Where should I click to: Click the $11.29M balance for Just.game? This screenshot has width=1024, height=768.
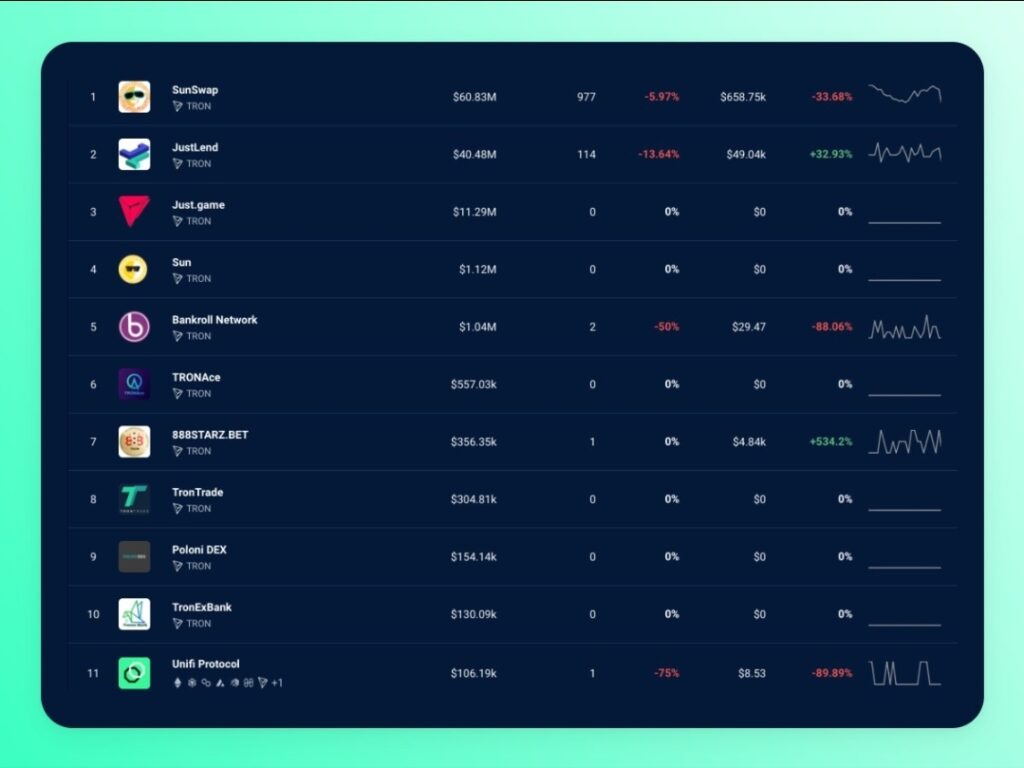pos(474,212)
